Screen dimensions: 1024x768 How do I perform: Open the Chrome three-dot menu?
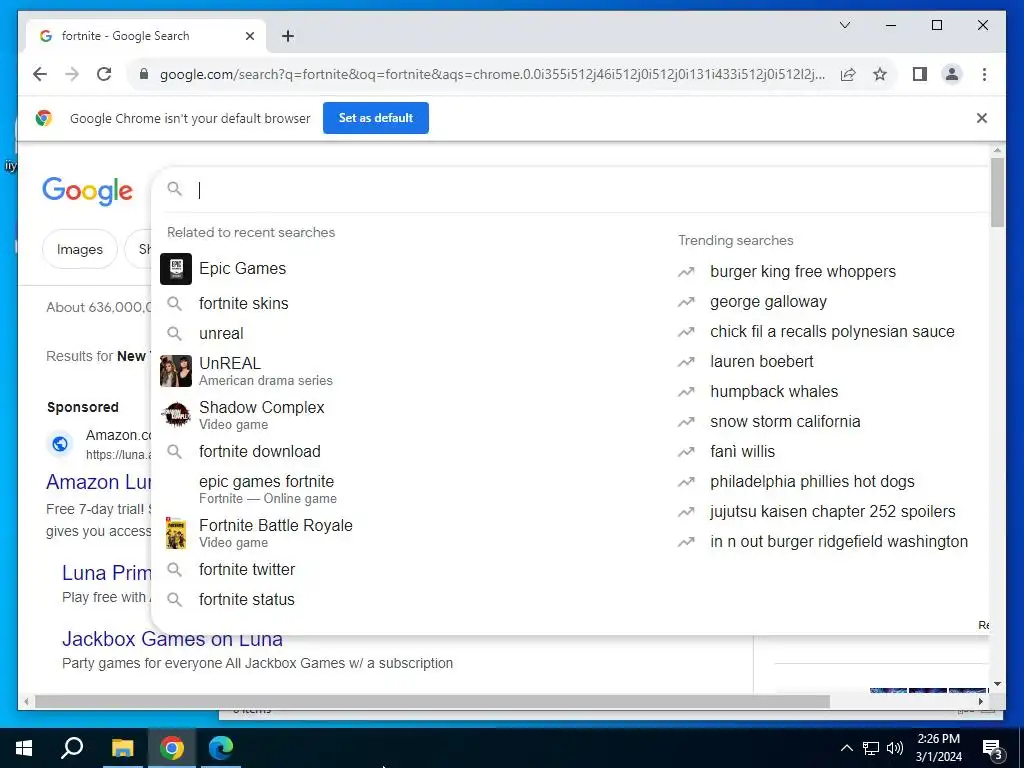(x=984, y=74)
